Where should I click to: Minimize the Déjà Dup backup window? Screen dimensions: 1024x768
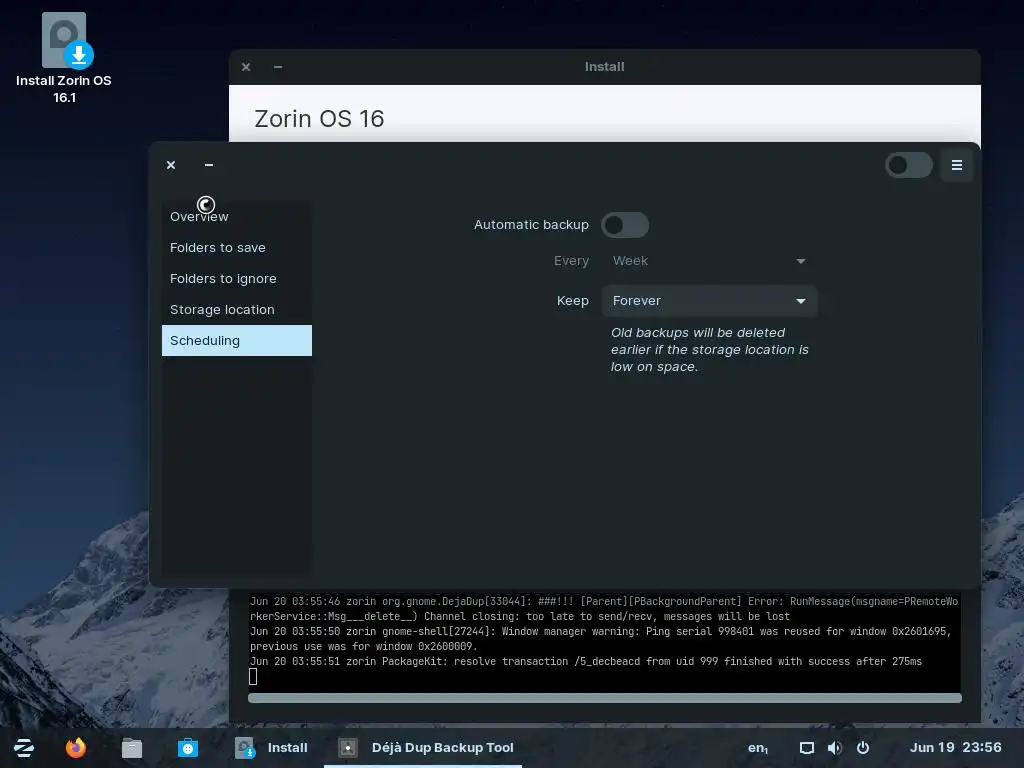[209, 165]
